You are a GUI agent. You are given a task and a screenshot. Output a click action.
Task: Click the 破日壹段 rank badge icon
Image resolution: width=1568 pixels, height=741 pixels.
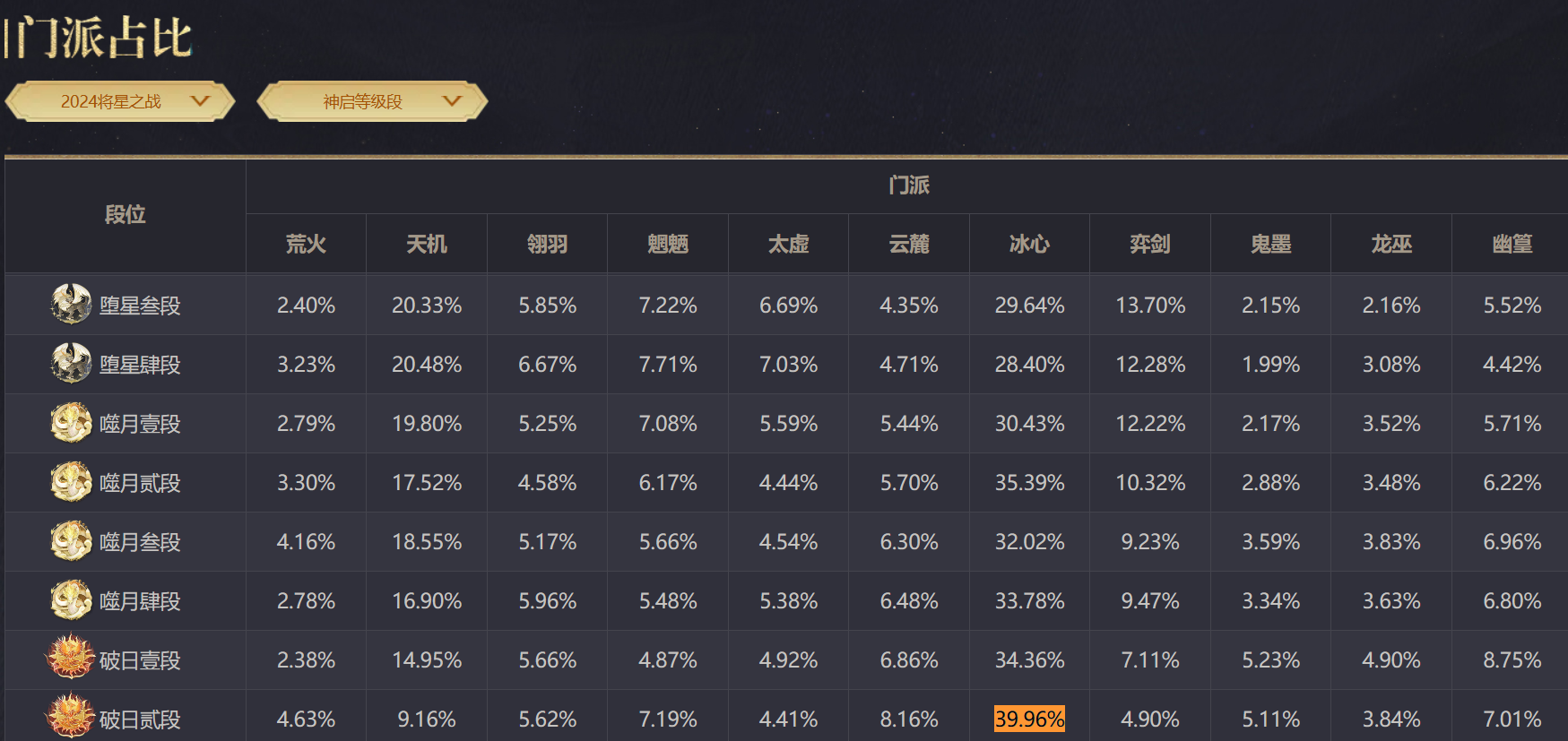70,659
